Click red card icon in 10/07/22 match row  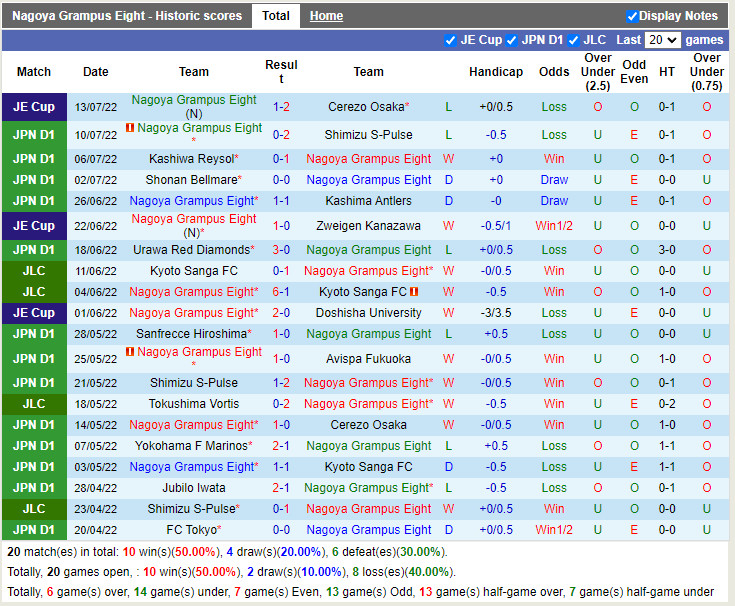(130, 128)
